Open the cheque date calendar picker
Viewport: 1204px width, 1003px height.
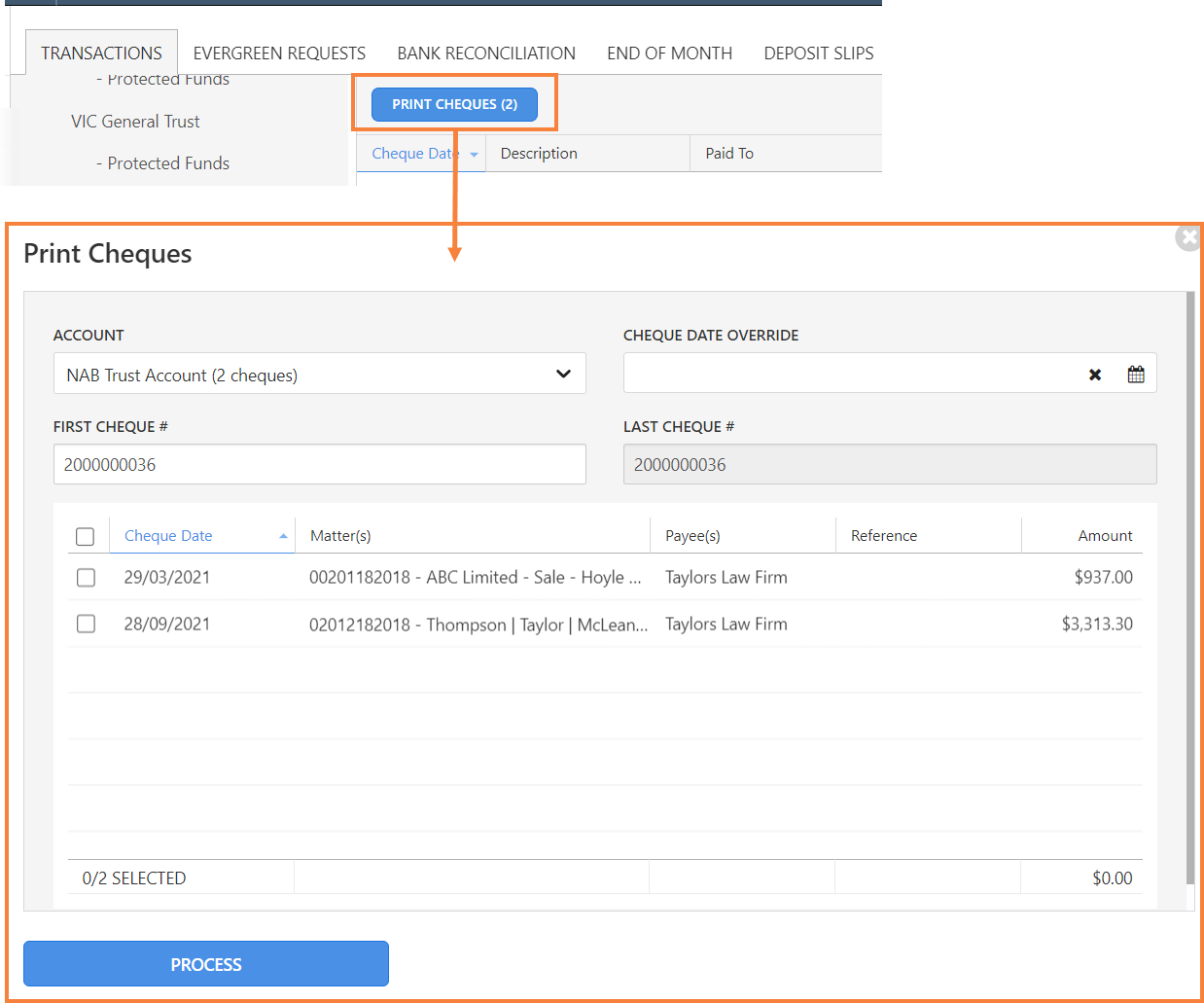1135,375
